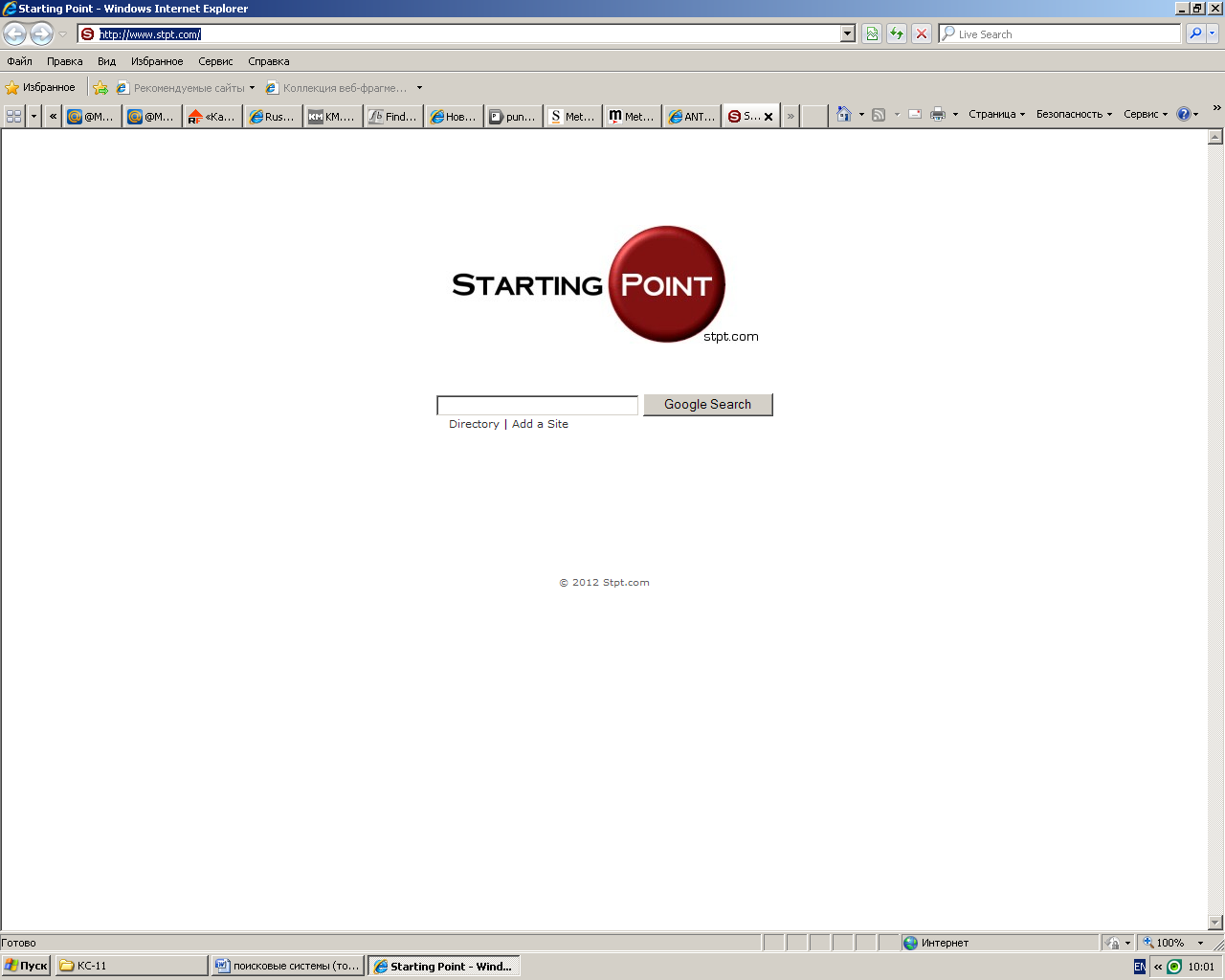Switch to the Rus... tab
The height and width of the screenshot is (980, 1225).
pyautogui.click(x=273, y=116)
